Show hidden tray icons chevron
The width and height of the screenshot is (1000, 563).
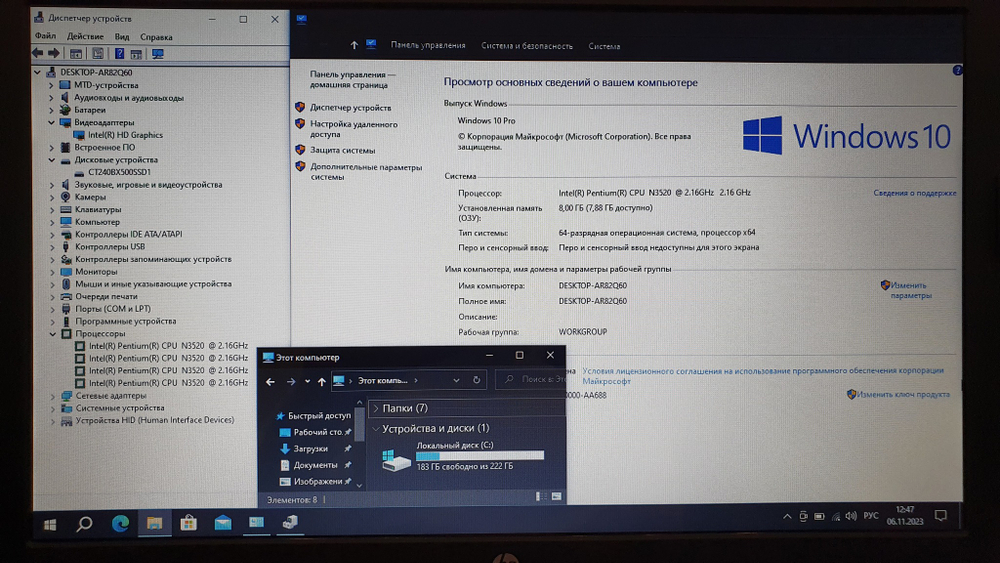click(787, 516)
